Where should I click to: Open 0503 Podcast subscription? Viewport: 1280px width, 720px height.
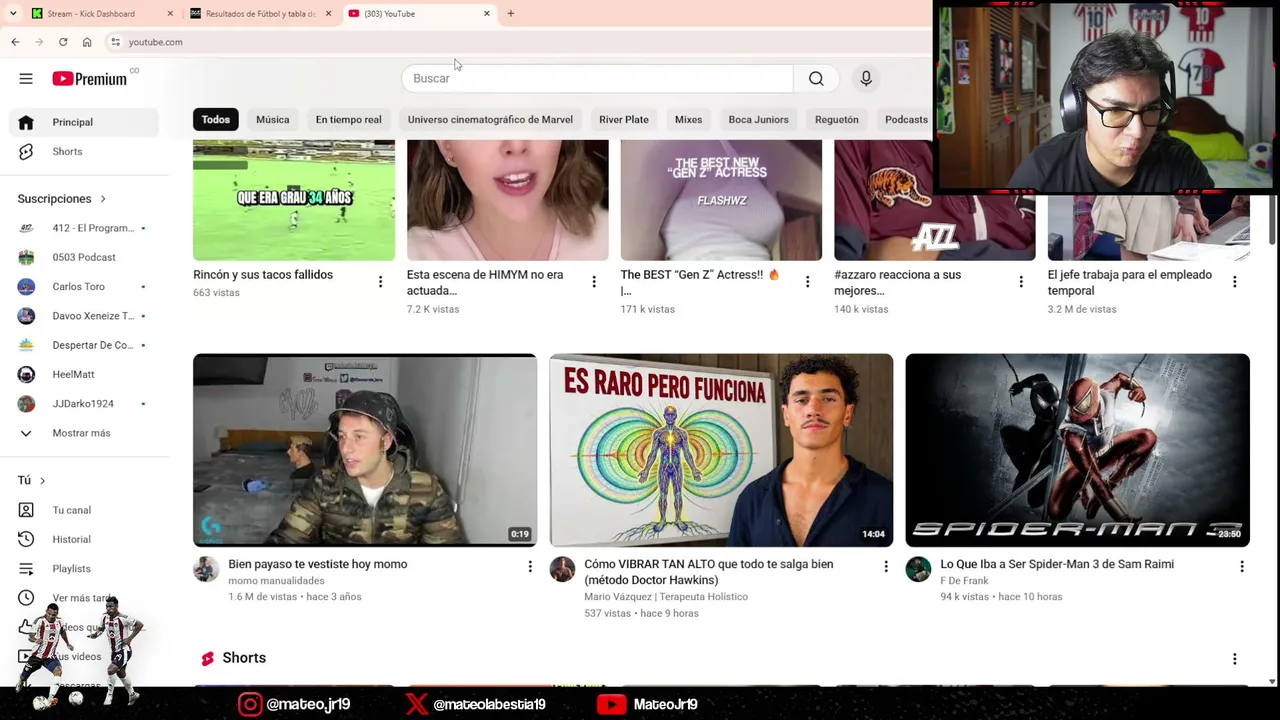click(85, 257)
